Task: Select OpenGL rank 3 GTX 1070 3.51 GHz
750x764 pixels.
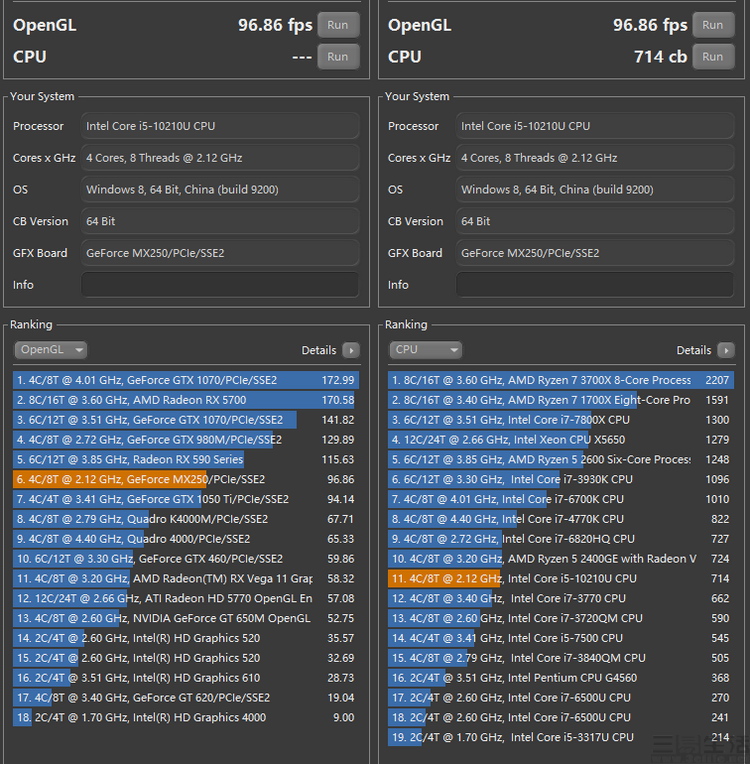Action: point(186,420)
